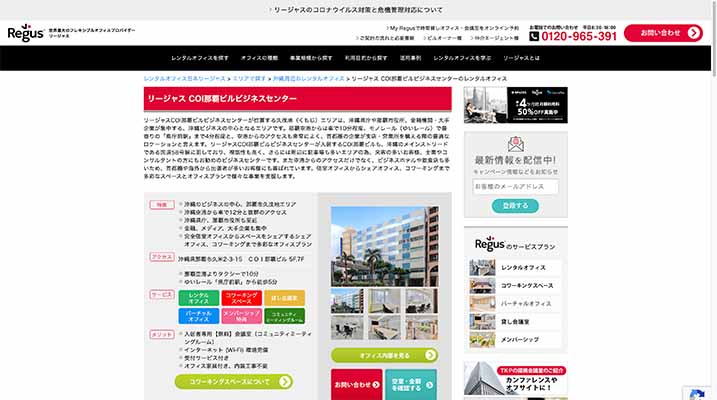Open the 活用事例 menu item
The image size is (717, 400).
click(410, 58)
